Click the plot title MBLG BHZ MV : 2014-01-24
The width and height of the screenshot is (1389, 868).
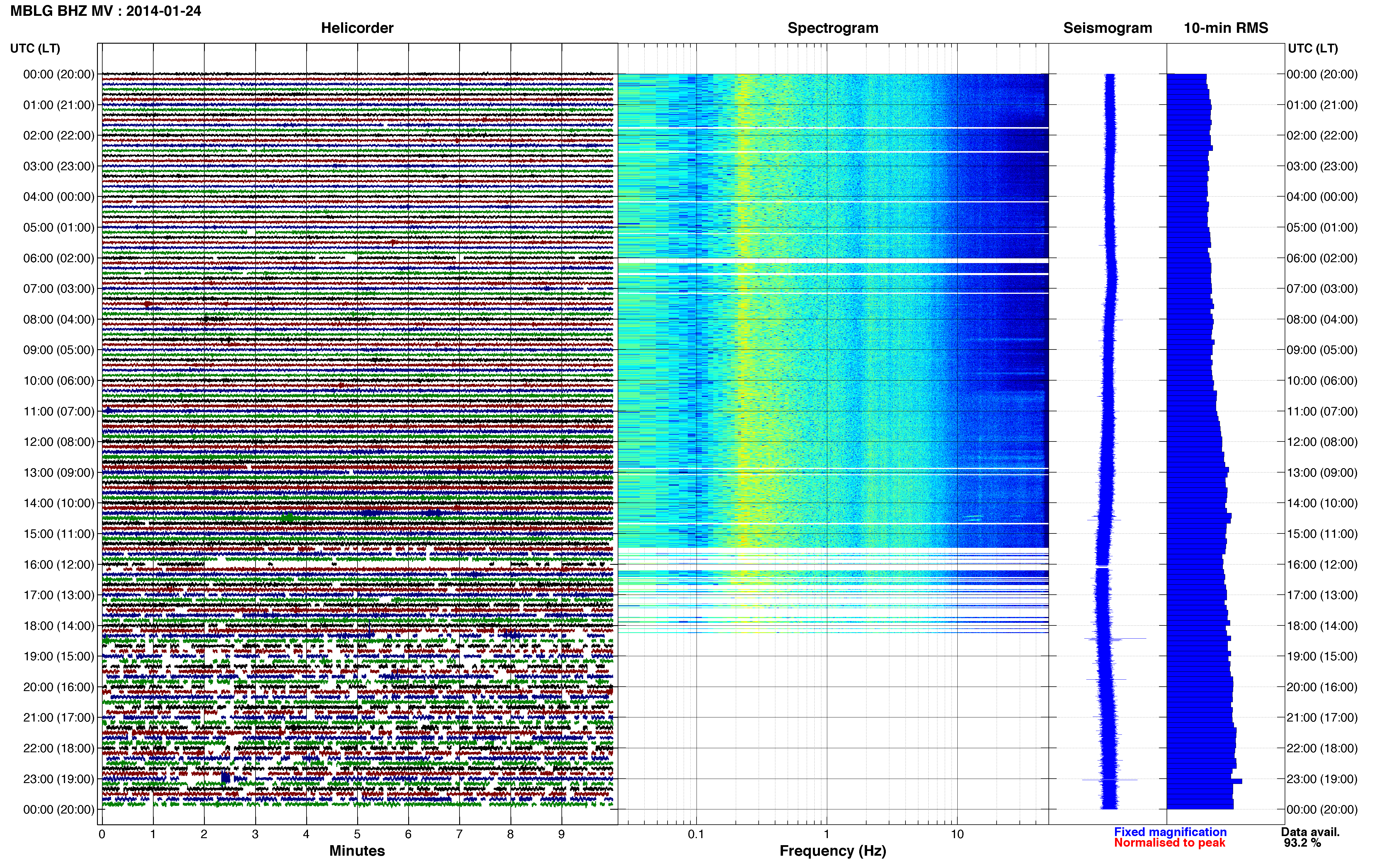point(106,11)
